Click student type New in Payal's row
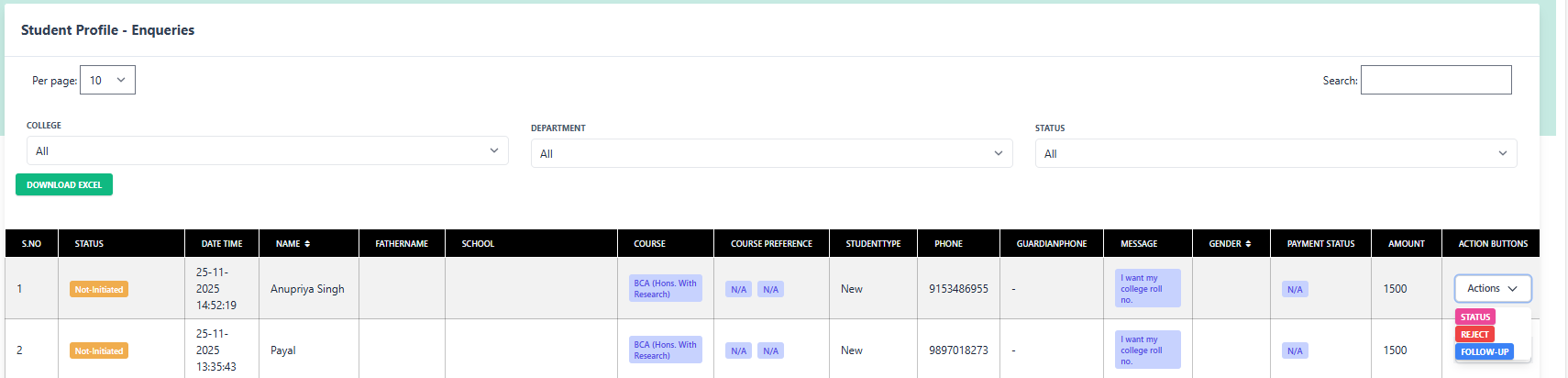 852,350
